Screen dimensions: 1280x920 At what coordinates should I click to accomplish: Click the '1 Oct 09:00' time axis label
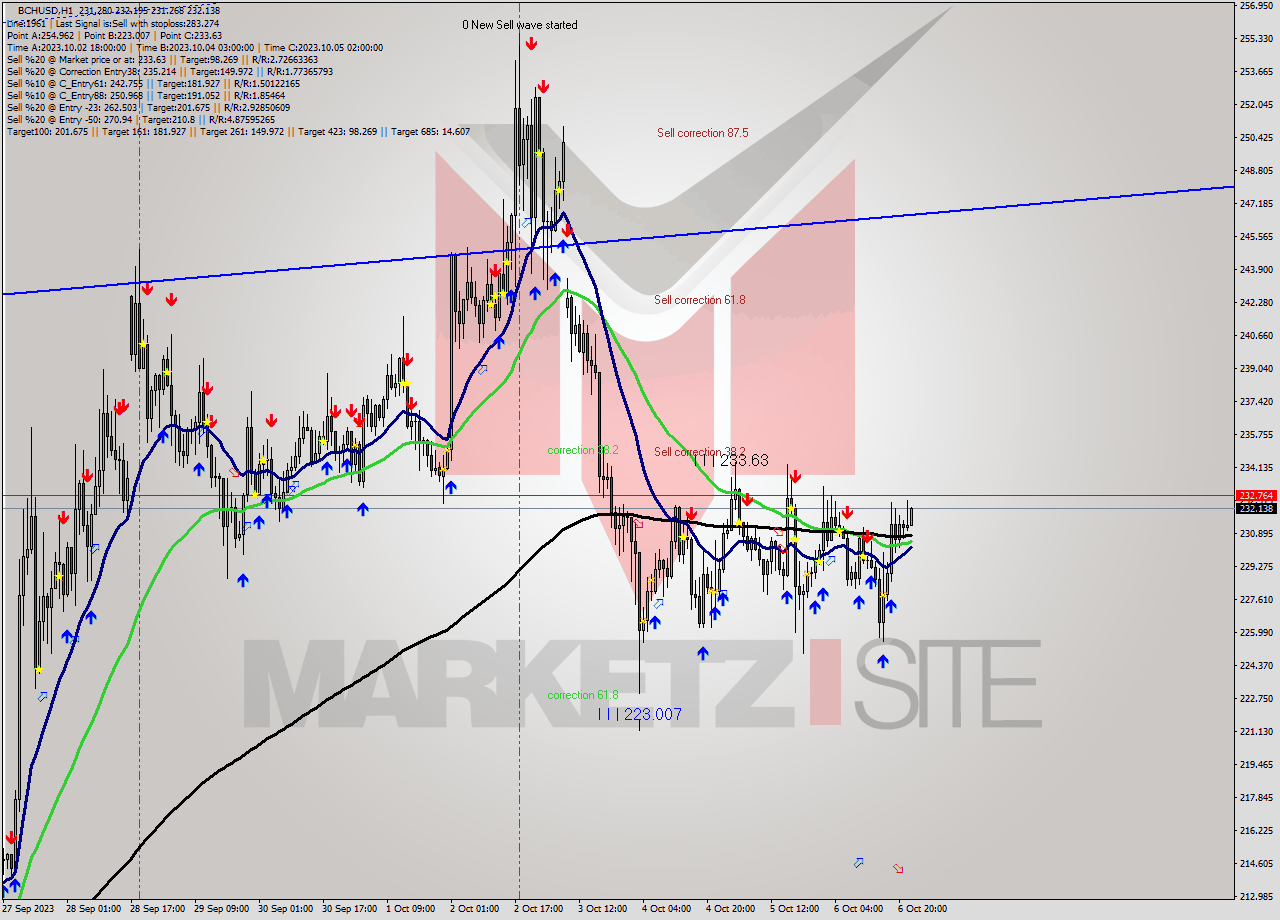410,910
